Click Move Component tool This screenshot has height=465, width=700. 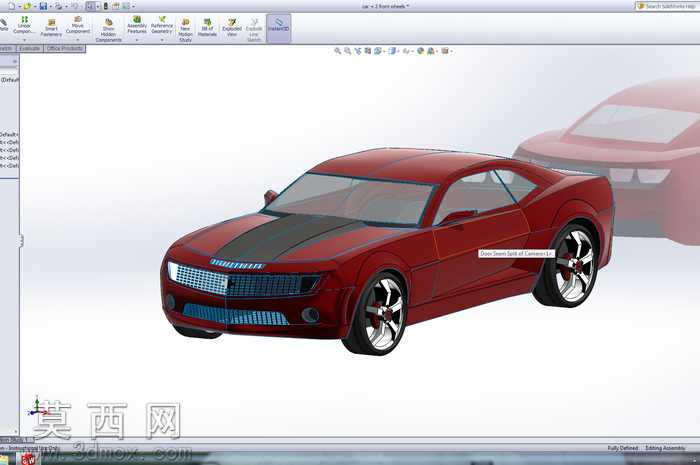click(78, 25)
